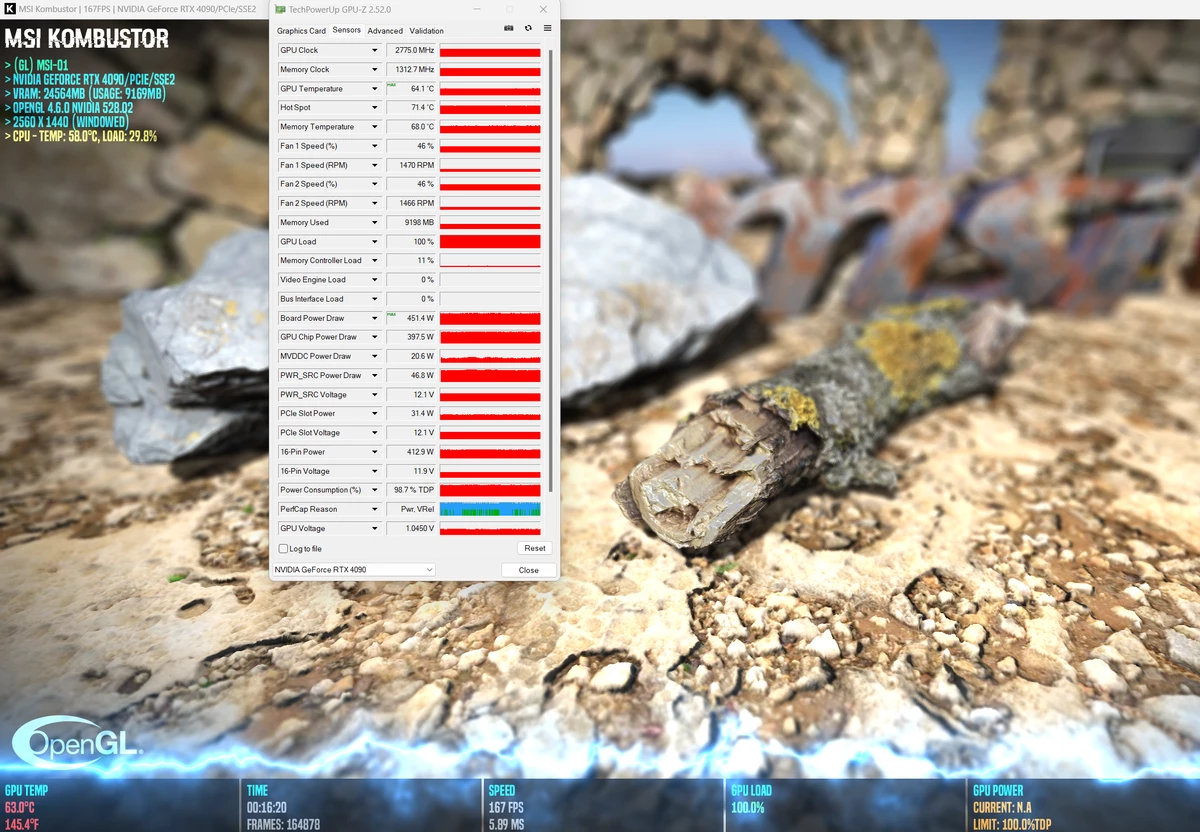Expand the Bus Interface Load dropdown
The width and height of the screenshot is (1200, 832).
pos(375,299)
